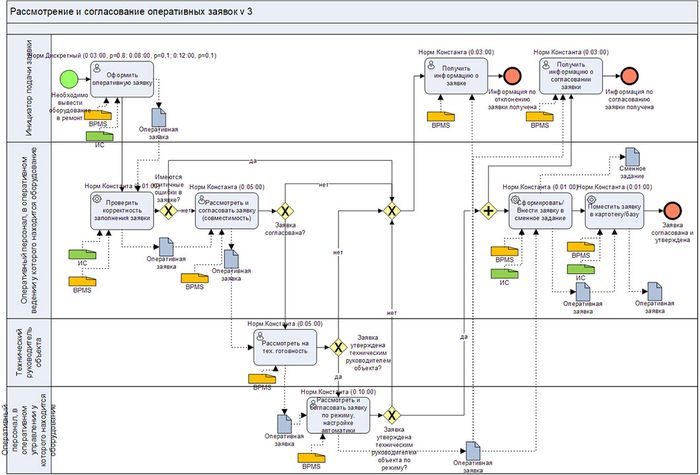The image size is (700, 475).
Task: Click end event 'Заявка согласована и утверждена'
Action: (x=673, y=210)
